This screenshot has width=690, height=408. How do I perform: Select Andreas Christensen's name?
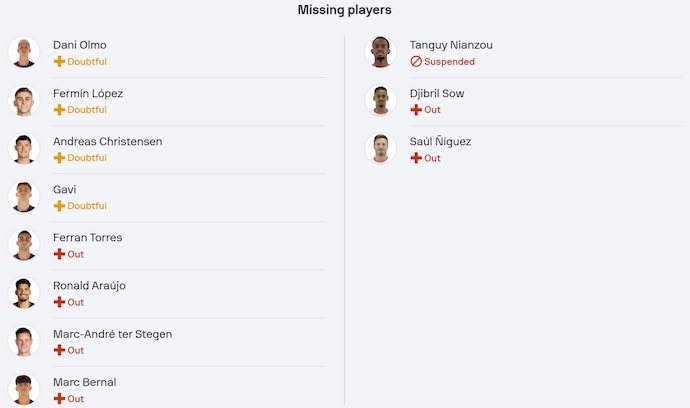click(x=107, y=141)
